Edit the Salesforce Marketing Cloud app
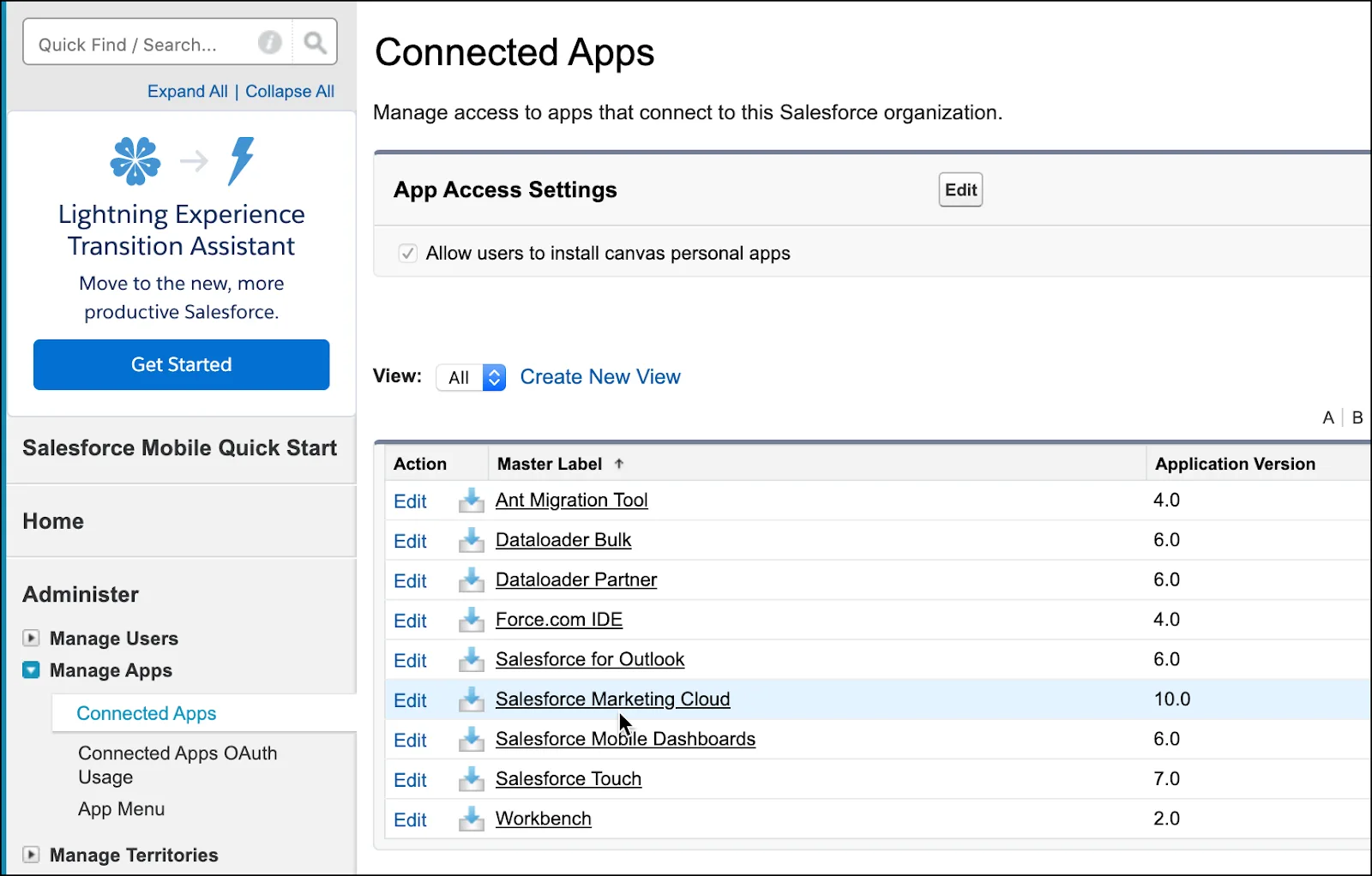This screenshot has width=1372, height=876. [x=410, y=701]
